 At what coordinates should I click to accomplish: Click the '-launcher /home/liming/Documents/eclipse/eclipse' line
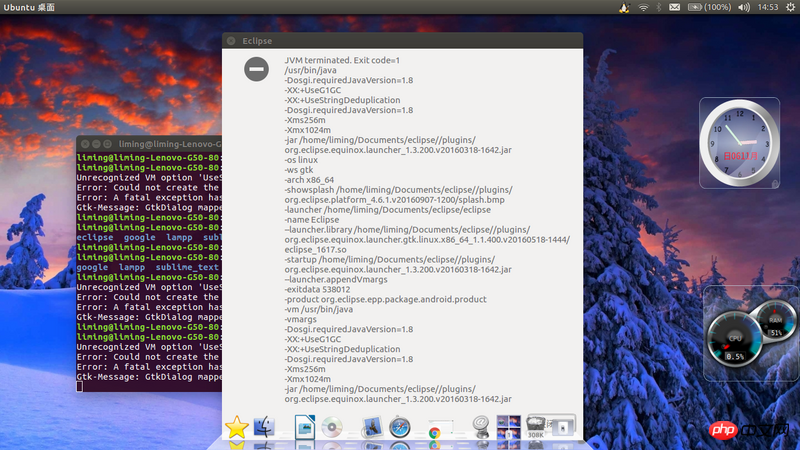tap(388, 210)
